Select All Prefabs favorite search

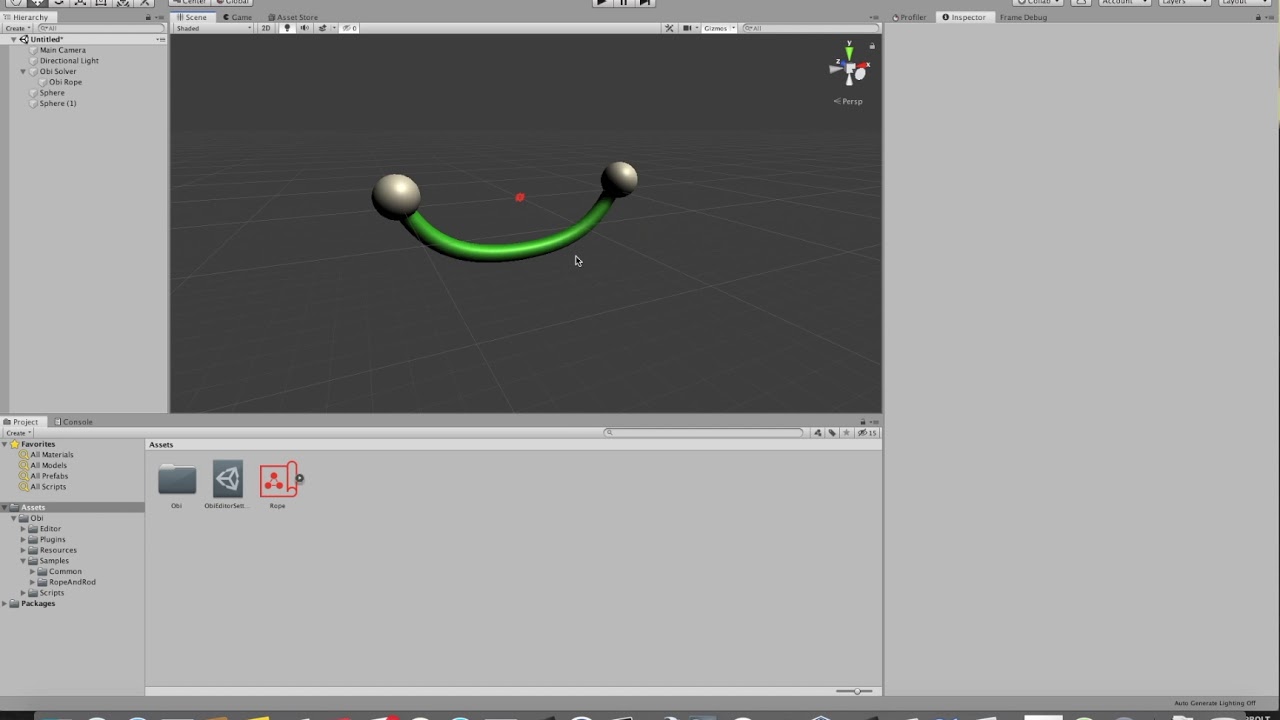49,476
